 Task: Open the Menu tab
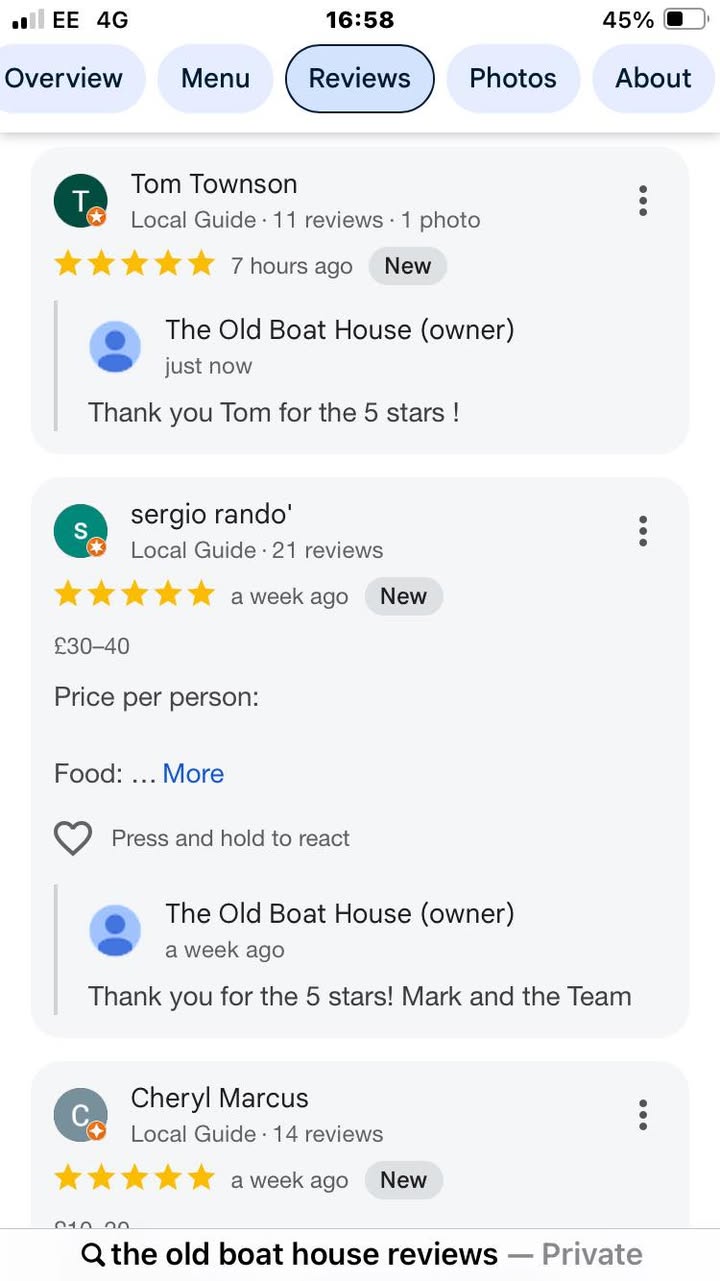(x=215, y=78)
